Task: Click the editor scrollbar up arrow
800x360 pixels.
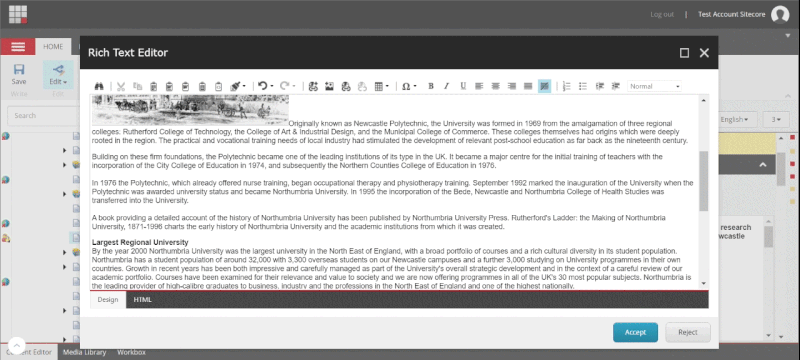Action: click(704, 100)
